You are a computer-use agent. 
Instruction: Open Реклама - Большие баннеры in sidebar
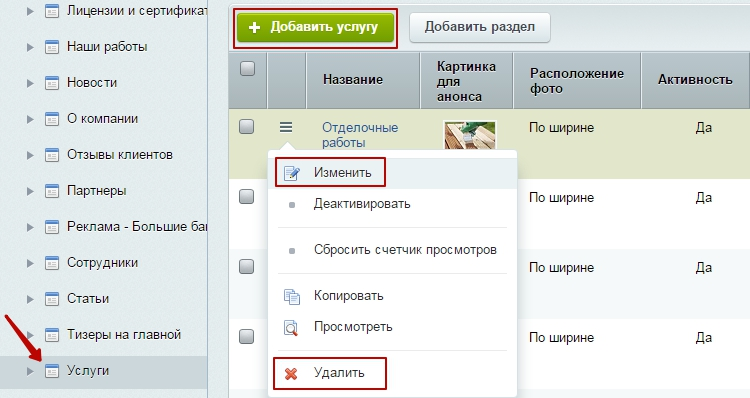pos(137,226)
